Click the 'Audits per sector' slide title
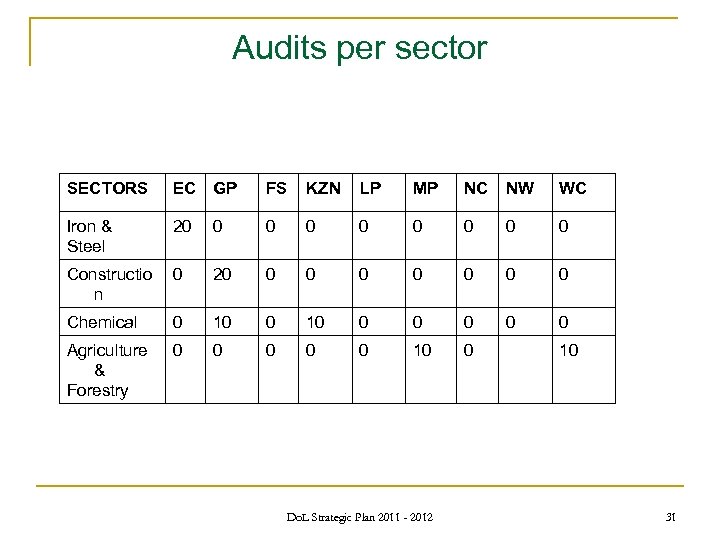This screenshot has width=720, height=540. [x=359, y=47]
